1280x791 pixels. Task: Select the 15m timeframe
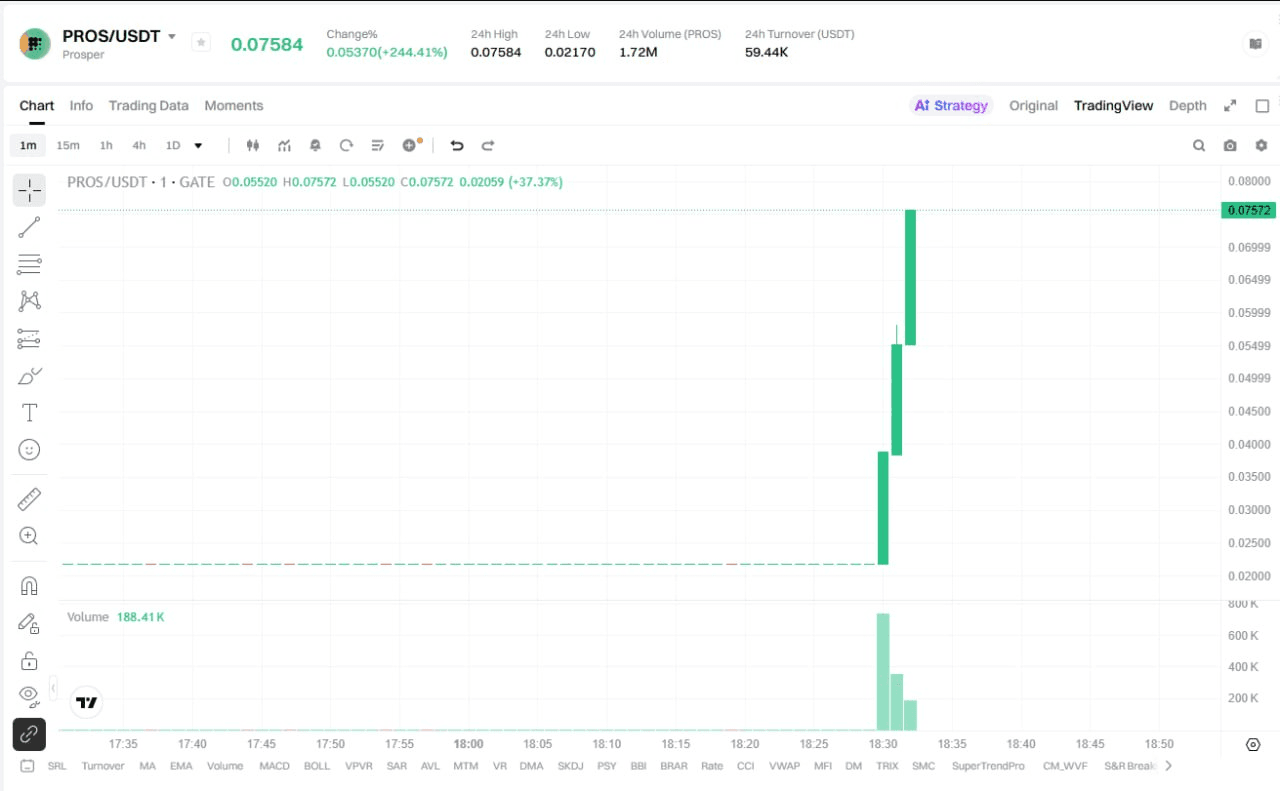pyautogui.click(x=68, y=145)
